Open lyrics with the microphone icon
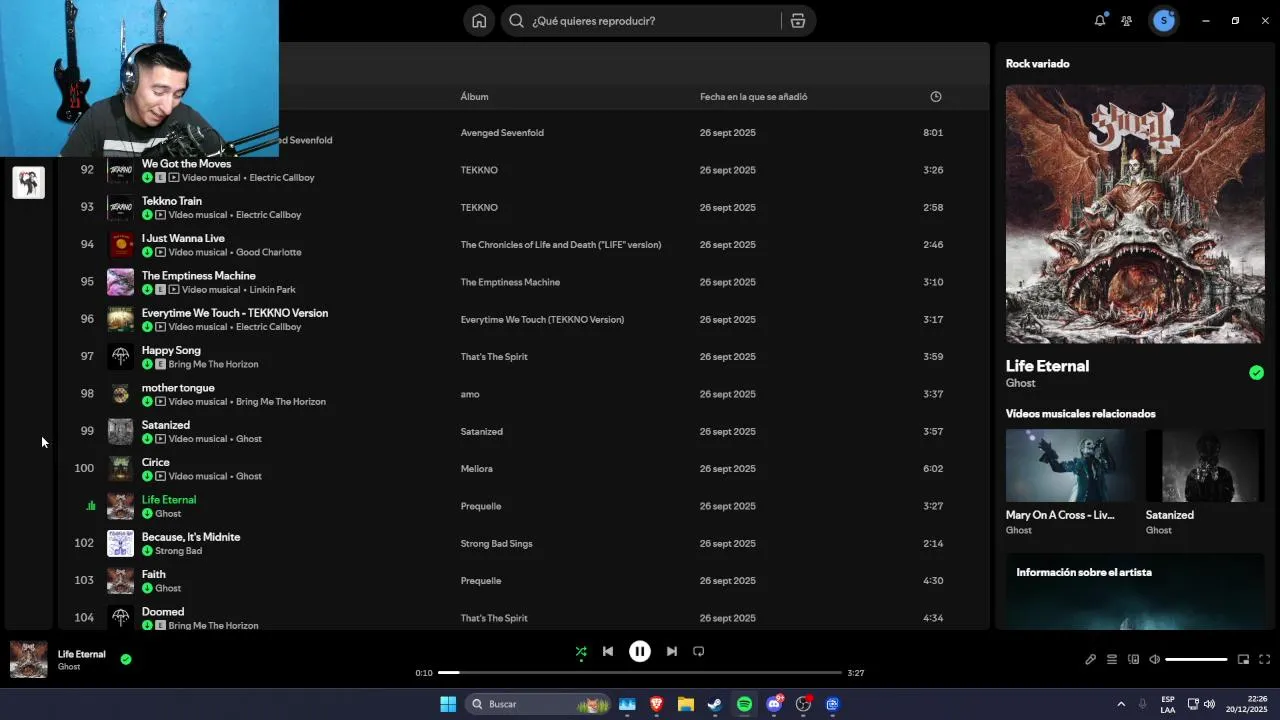Screen dimensions: 1280x720 [x=1091, y=659]
